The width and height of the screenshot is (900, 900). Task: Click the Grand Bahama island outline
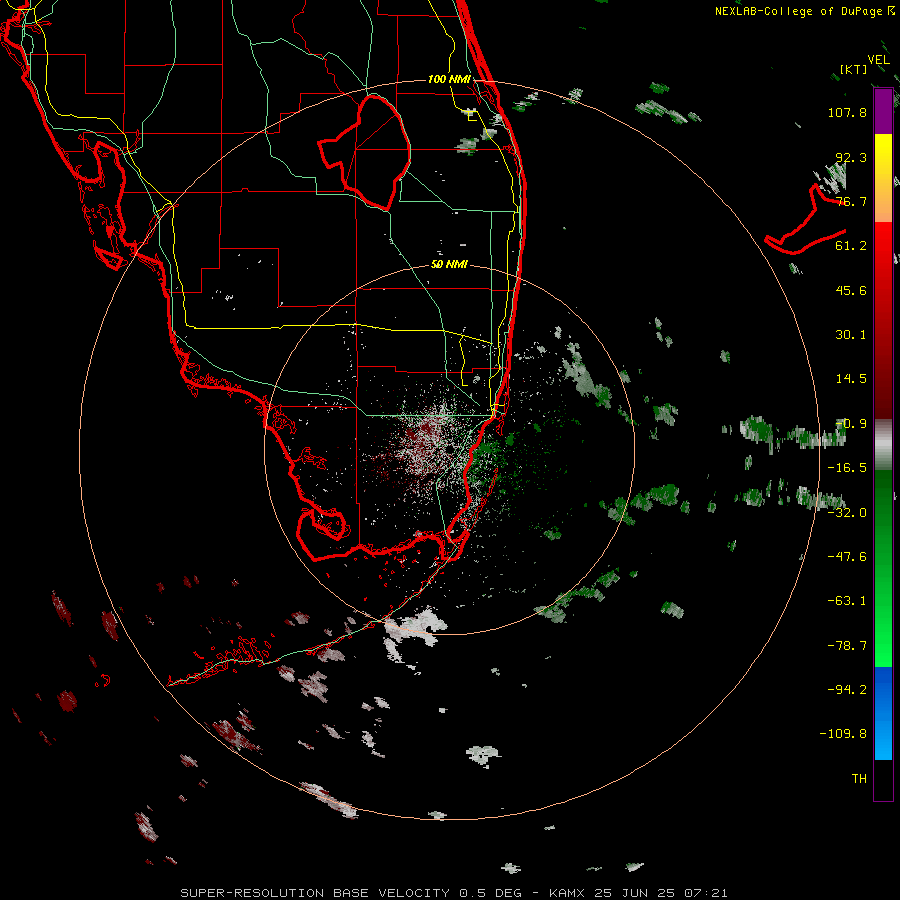(805, 219)
